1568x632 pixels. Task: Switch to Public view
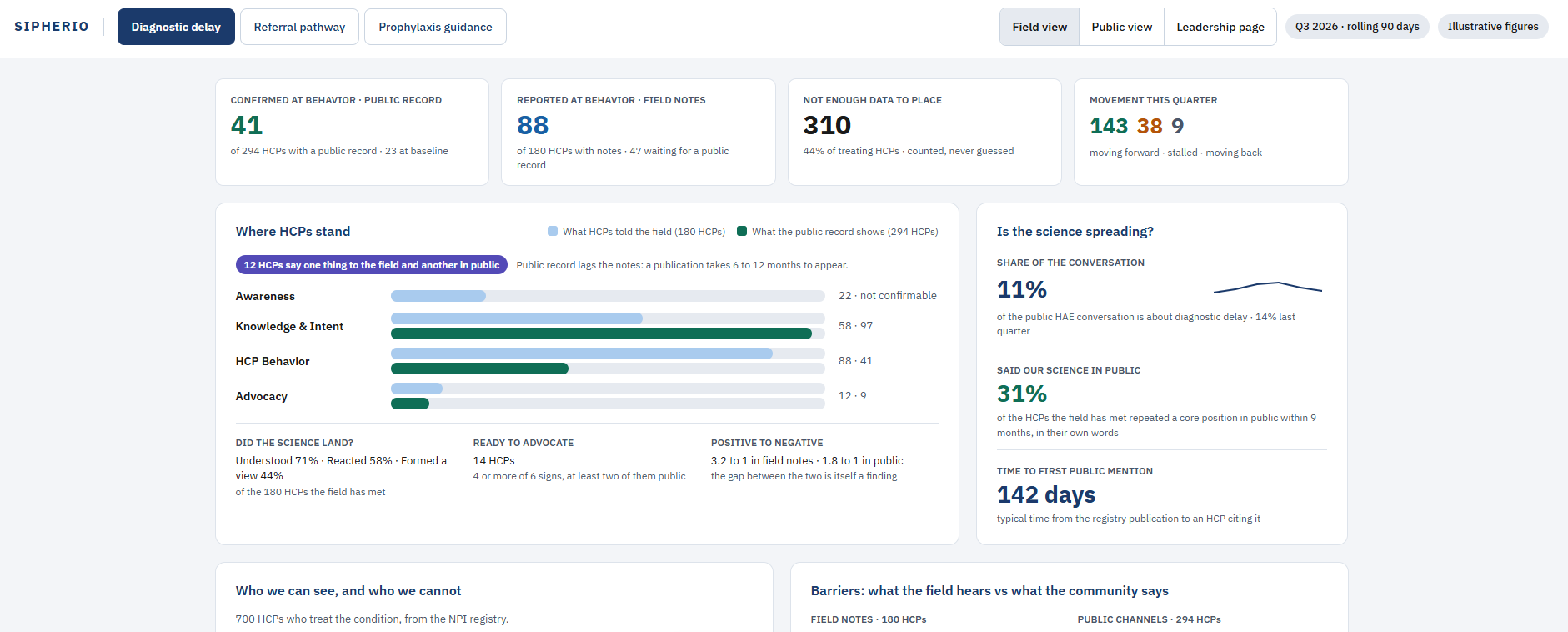(1122, 27)
